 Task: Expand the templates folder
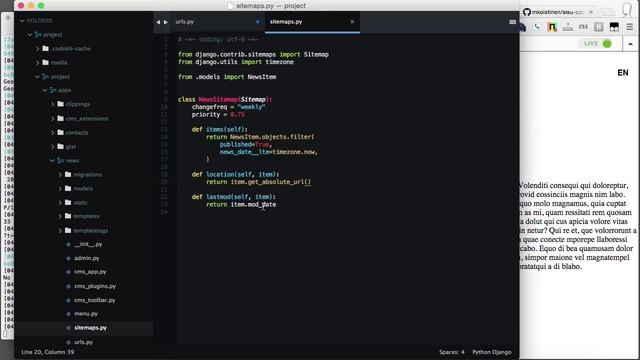coord(60,216)
